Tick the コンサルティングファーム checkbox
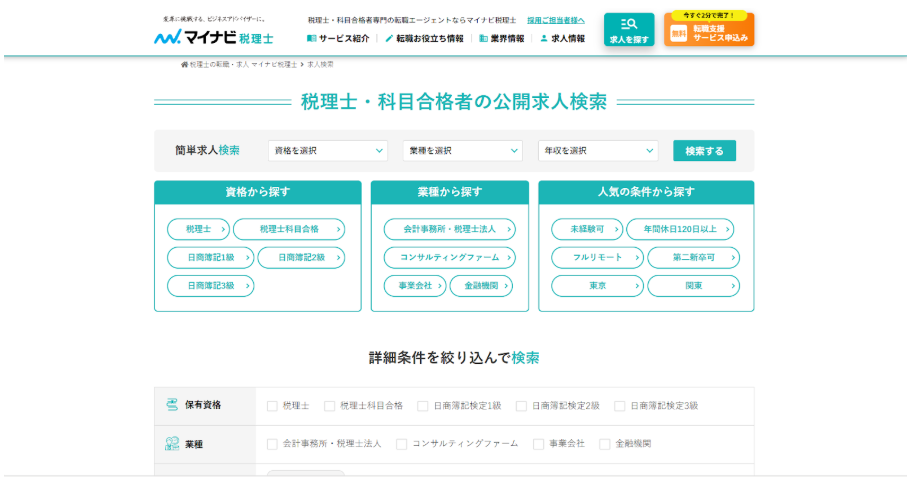 click(x=402, y=444)
